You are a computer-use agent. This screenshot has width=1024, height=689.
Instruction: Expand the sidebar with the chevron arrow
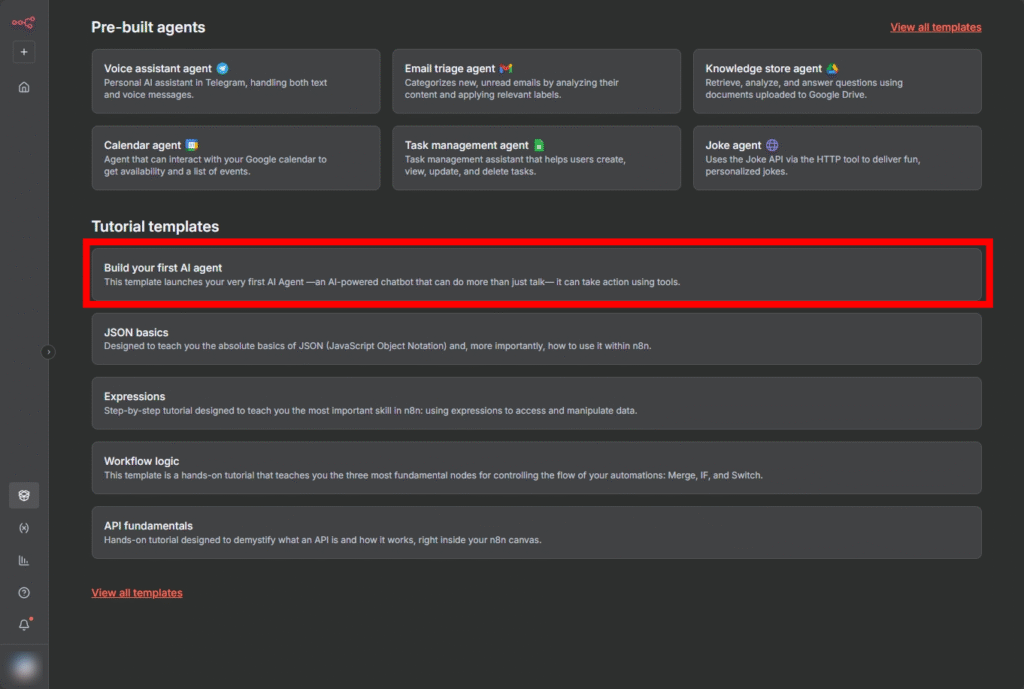49,352
